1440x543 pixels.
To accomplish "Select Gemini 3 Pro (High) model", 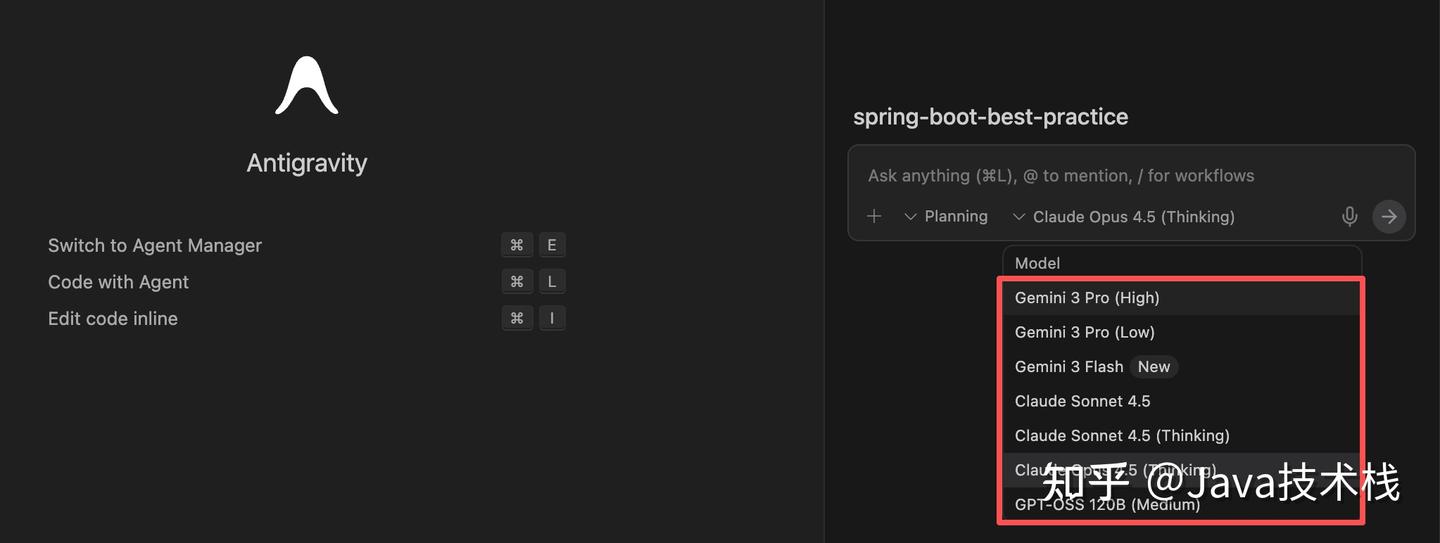I will tap(1087, 298).
